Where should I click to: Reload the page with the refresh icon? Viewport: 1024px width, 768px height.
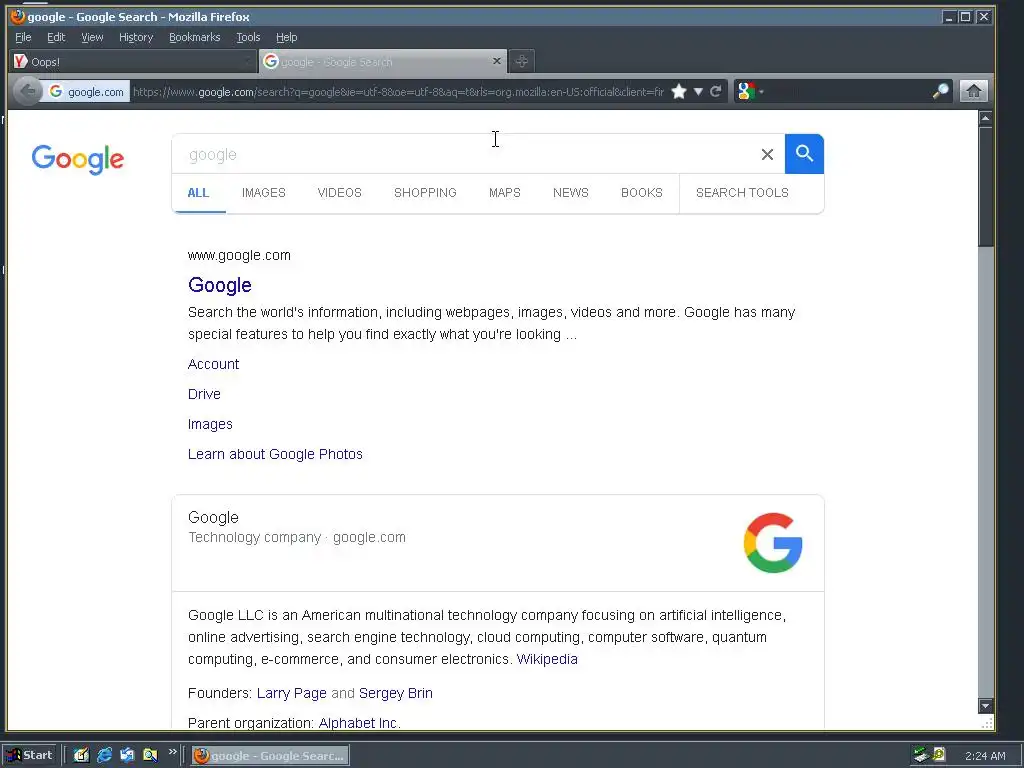coord(716,91)
